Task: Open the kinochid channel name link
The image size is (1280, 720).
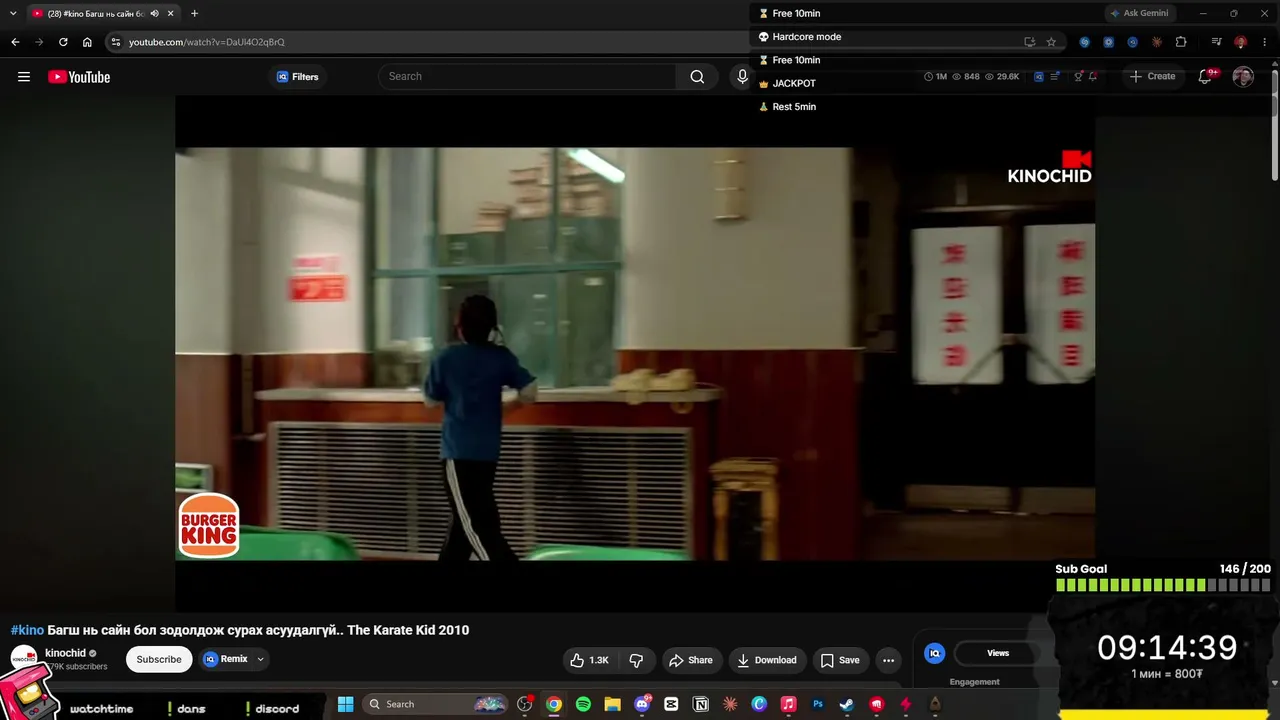Action: click(66, 653)
